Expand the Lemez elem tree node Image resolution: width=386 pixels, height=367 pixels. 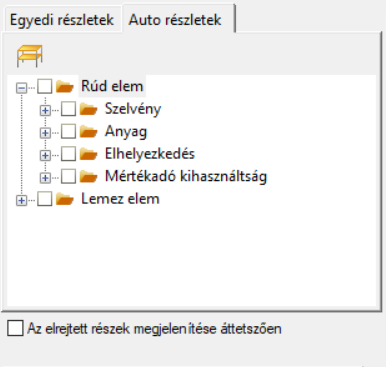(21, 201)
